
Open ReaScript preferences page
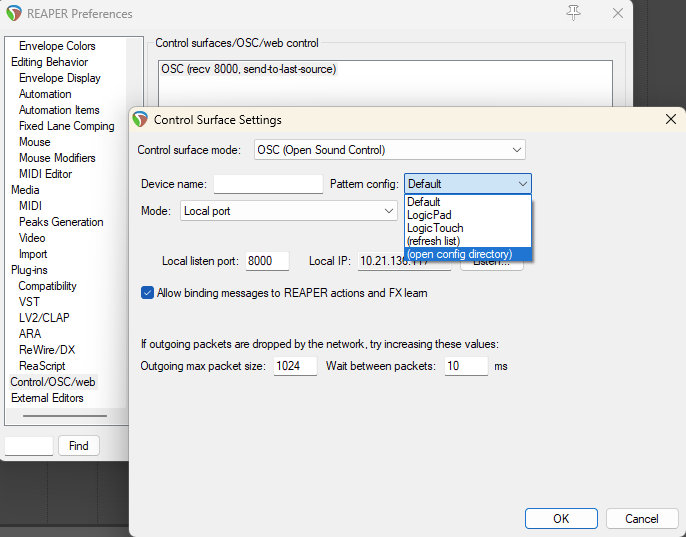coord(42,366)
